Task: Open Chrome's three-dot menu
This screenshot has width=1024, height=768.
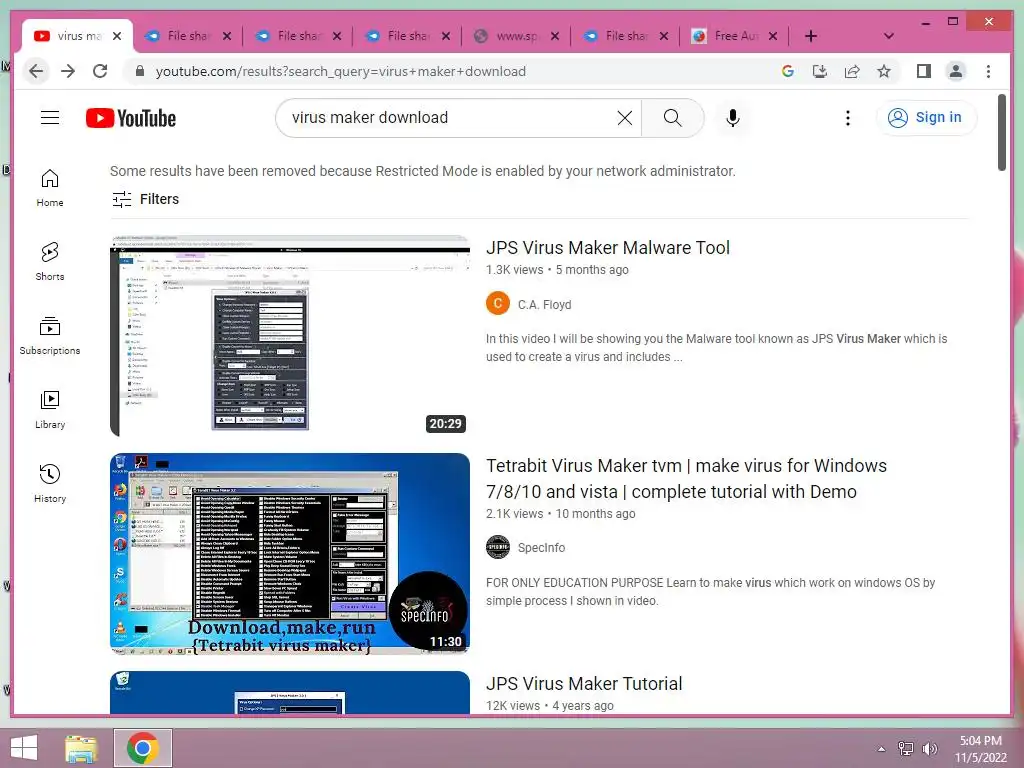Action: click(x=988, y=71)
